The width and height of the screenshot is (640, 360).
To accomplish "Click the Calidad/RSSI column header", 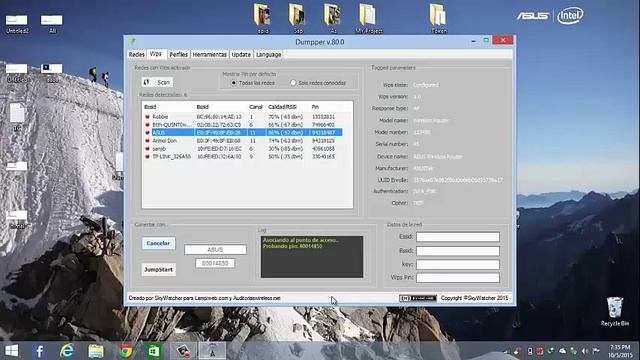I will coord(282,107).
